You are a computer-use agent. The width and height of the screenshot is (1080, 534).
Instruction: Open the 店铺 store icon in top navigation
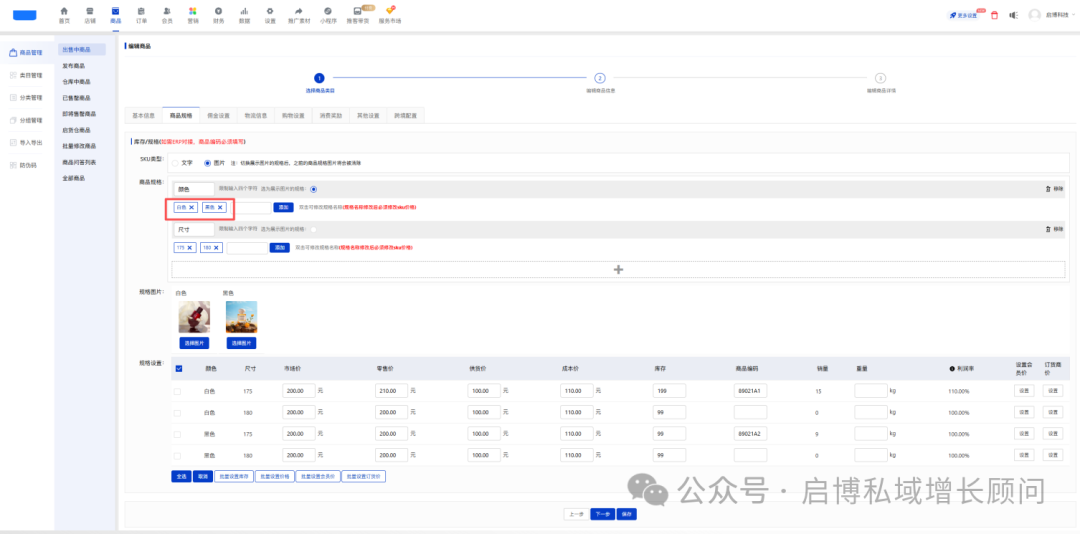point(90,11)
